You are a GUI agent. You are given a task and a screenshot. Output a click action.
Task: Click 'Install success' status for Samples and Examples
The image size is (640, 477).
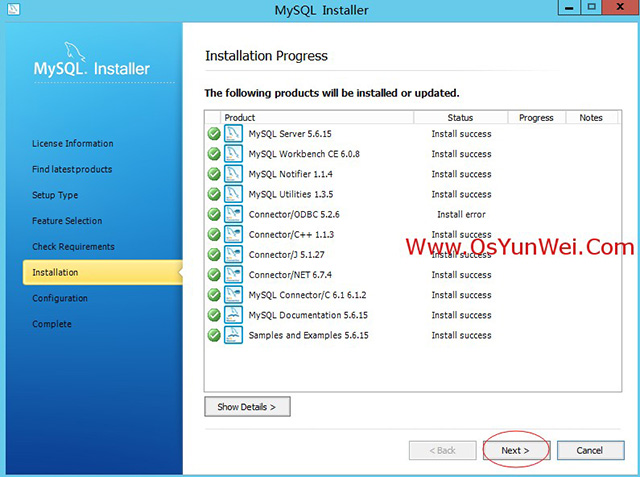tap(461, 335)
